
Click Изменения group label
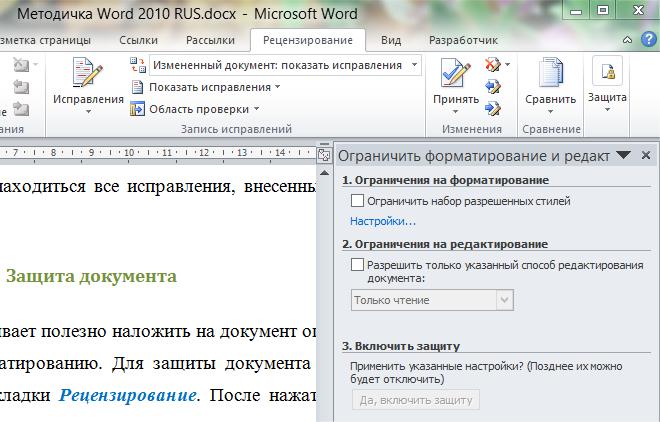point(472,129)
